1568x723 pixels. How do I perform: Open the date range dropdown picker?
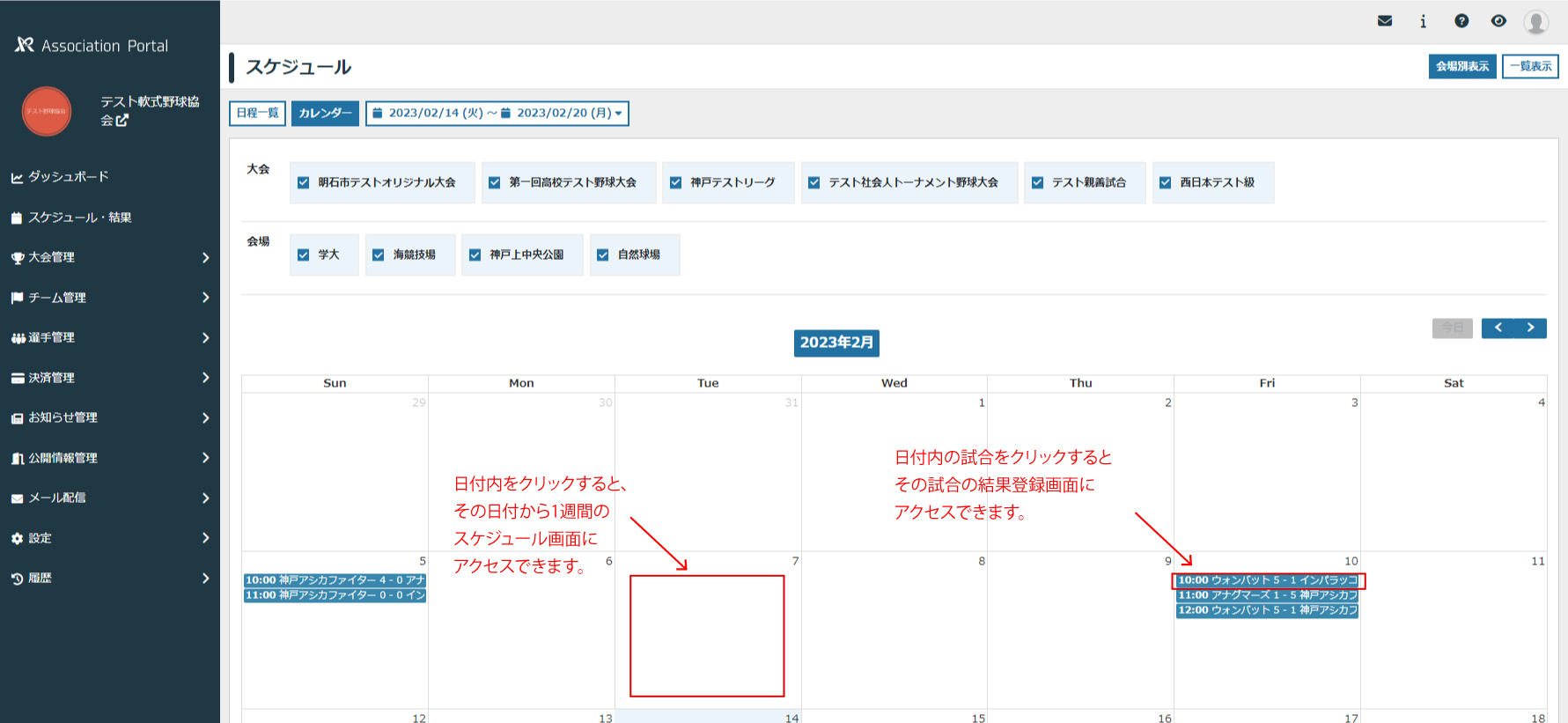(x=497, y=113)
